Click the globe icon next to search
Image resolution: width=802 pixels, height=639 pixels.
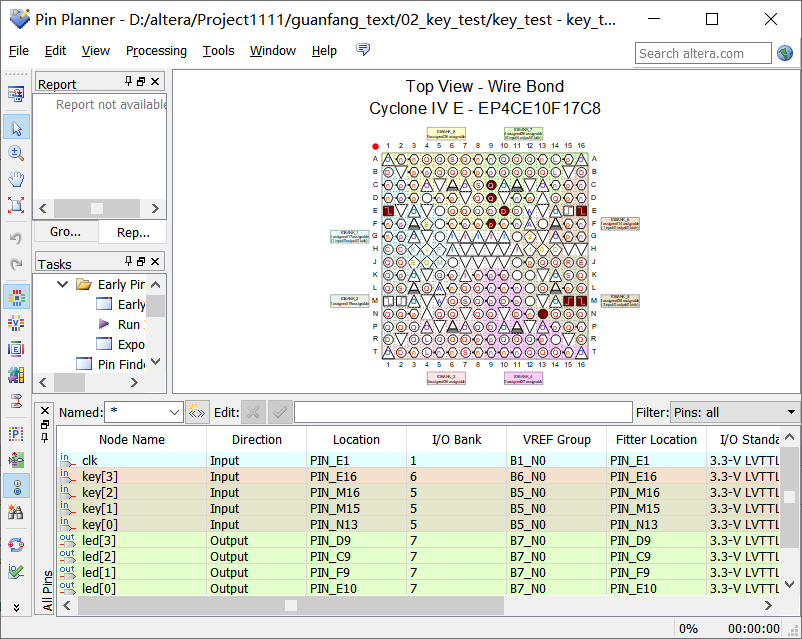pyautogui.click(x=785, y=53)
